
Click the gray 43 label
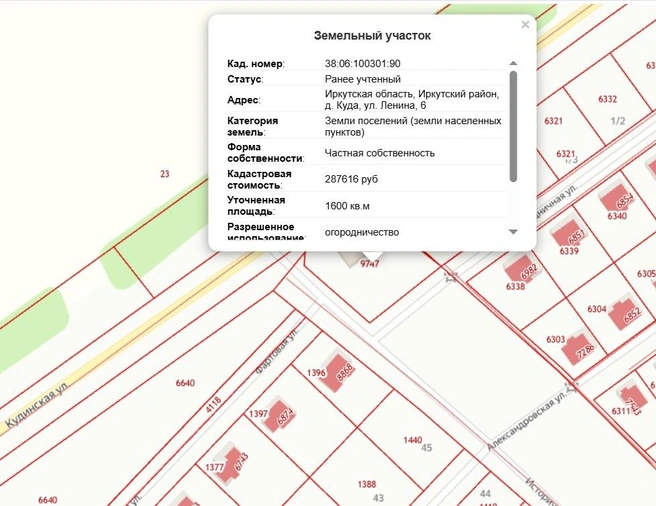378,498
